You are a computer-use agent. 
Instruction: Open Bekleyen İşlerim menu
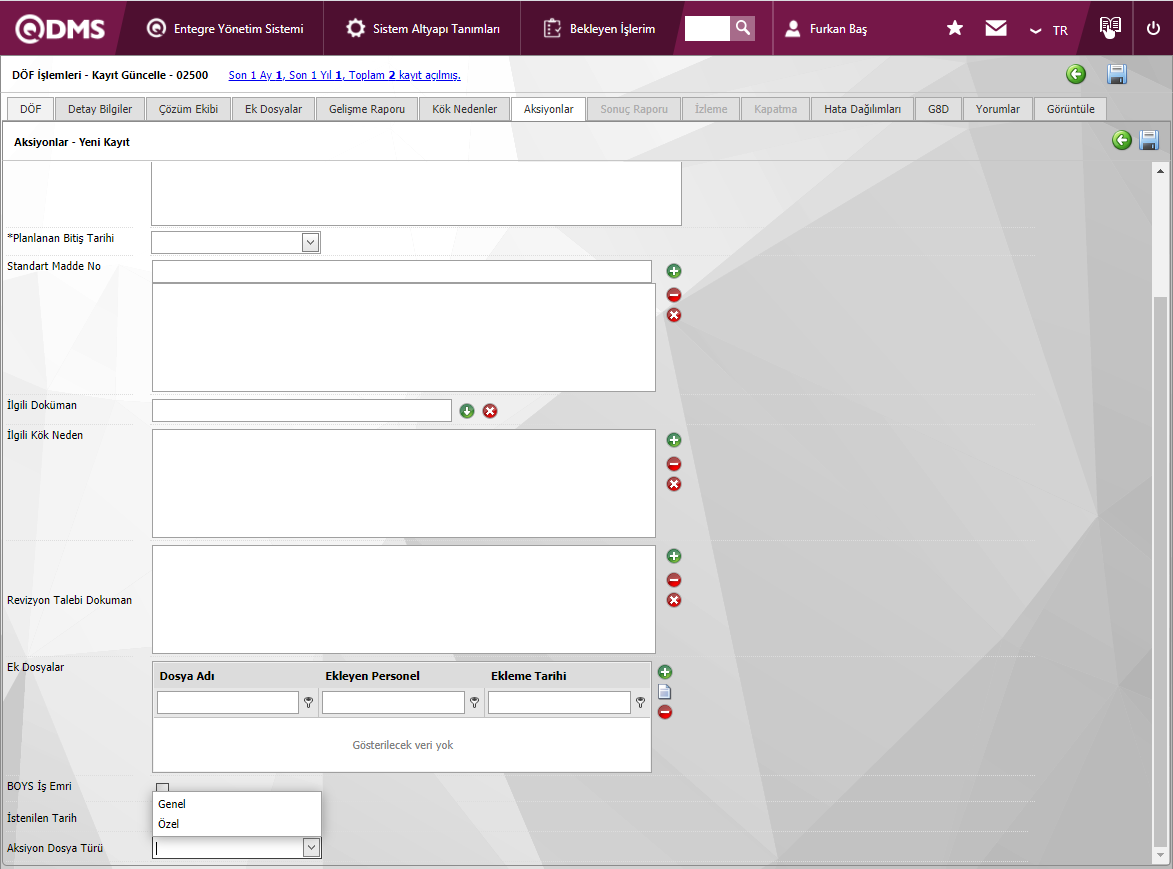tap(599, 28)
